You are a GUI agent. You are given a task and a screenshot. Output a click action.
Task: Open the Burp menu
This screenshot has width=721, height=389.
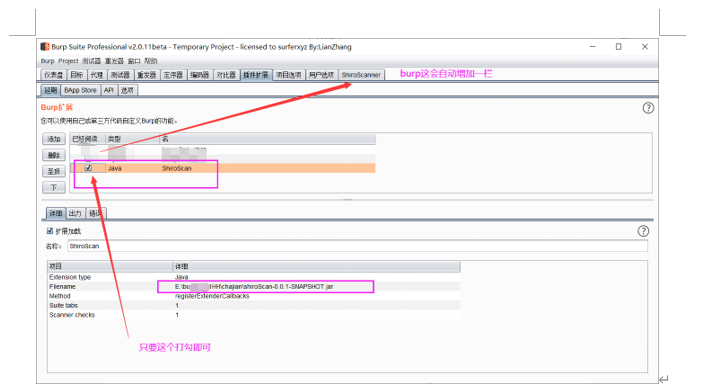(47, 61)
